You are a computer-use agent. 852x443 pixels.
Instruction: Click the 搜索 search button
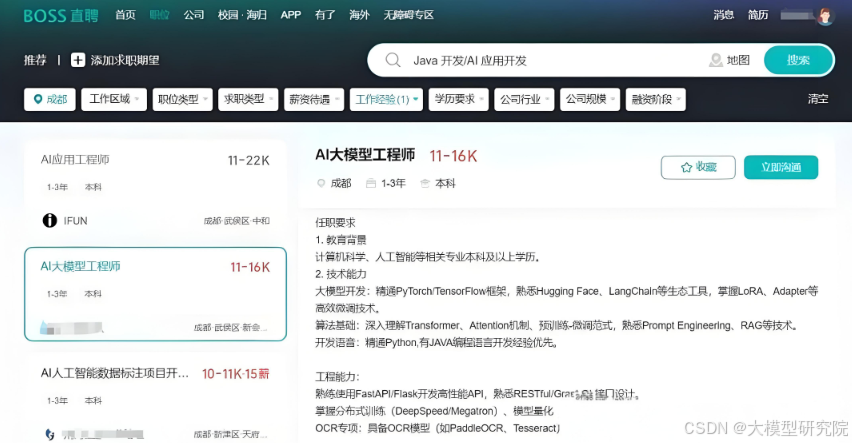click(x=798, y=60)
